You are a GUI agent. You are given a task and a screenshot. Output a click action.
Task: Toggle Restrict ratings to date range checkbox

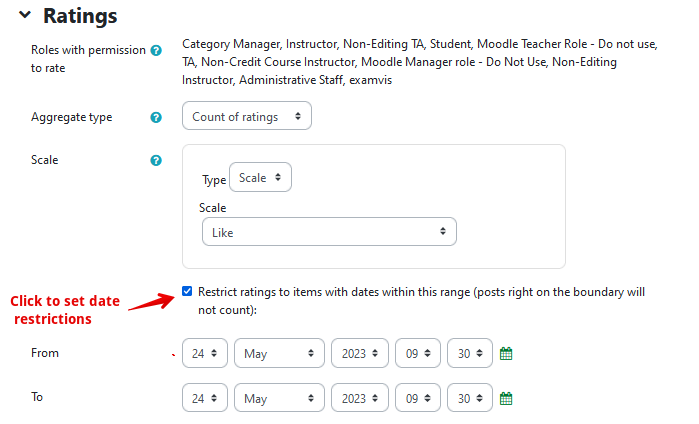[188, 291]
